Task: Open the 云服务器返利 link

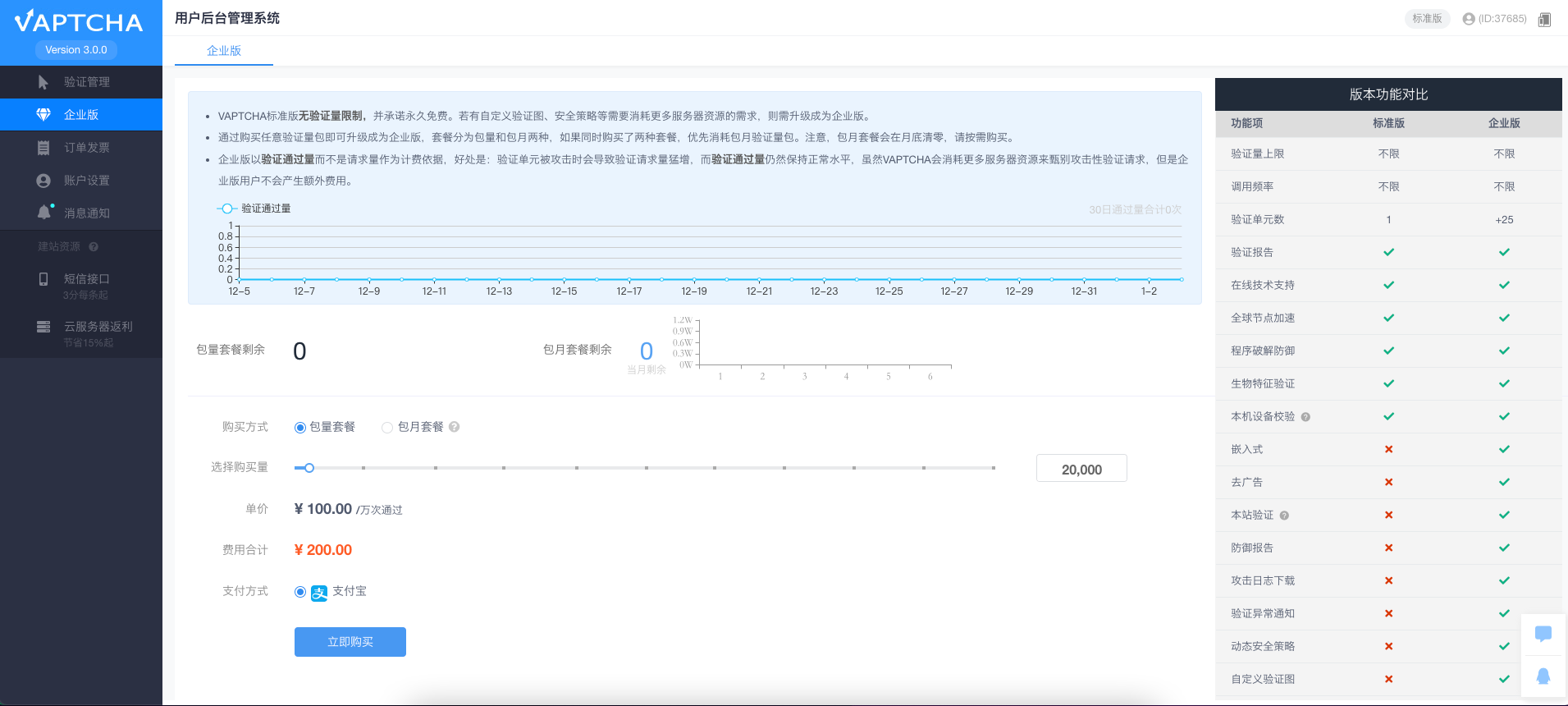Action: (98, 327)
